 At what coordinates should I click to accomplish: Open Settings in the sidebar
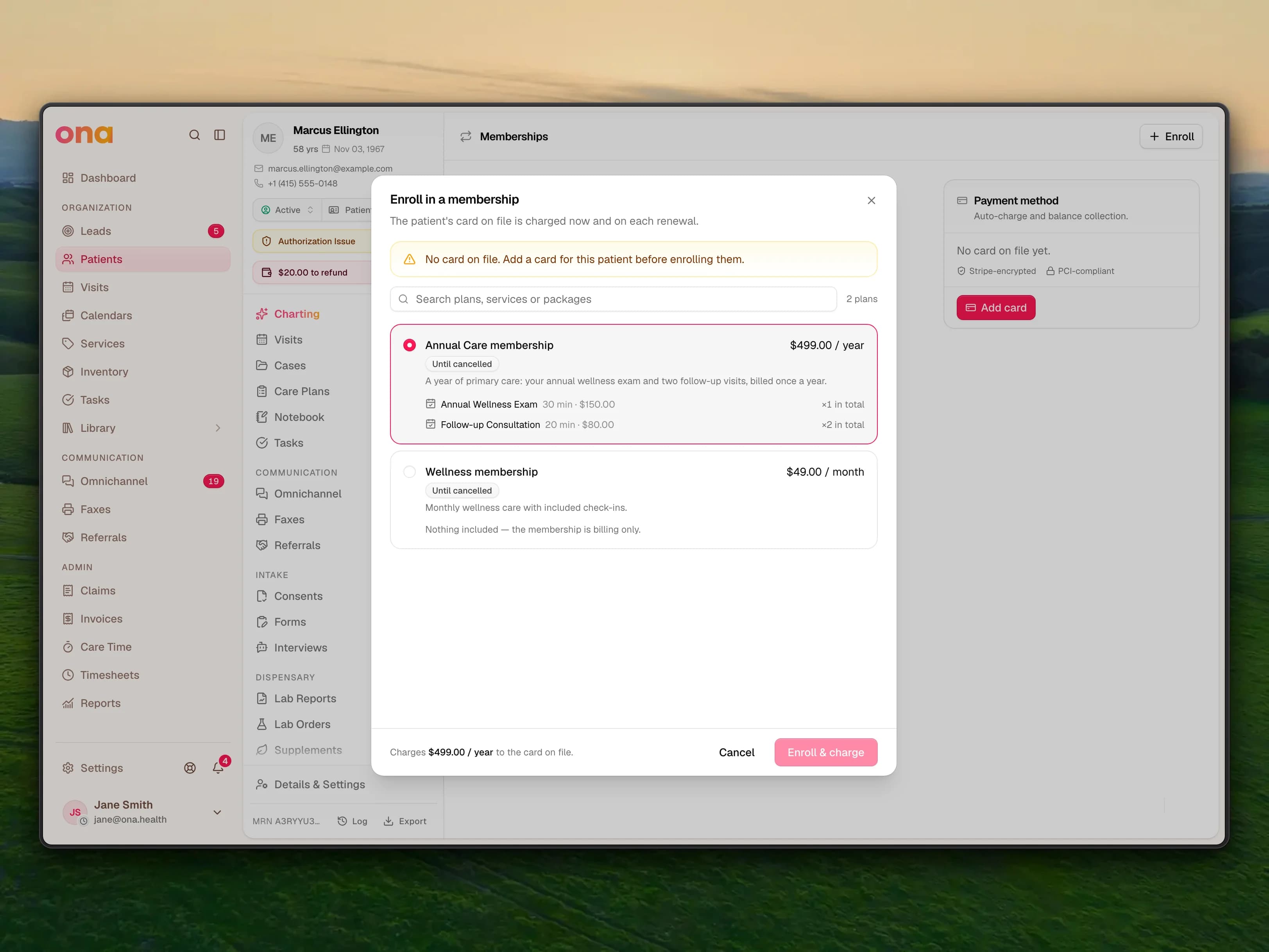(93, 768)
